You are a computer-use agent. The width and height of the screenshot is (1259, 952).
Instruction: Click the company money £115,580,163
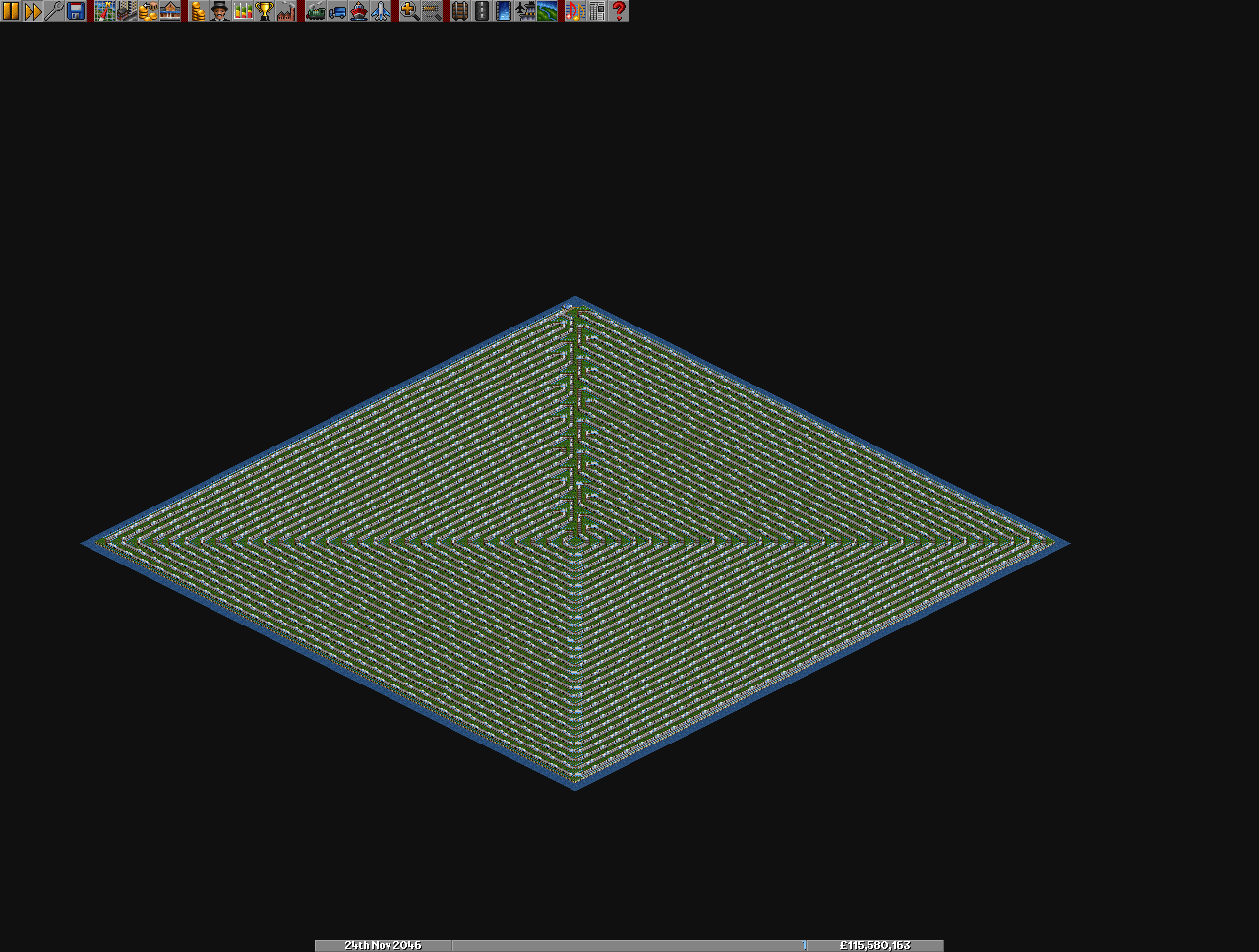[x=875, y=945]
